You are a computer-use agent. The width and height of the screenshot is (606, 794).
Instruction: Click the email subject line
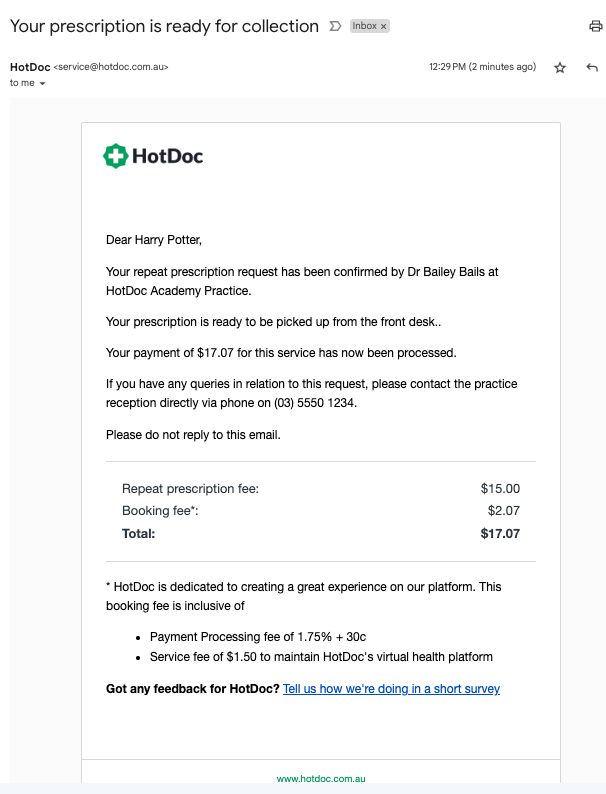pyautogui.click(x=164, y=26)
